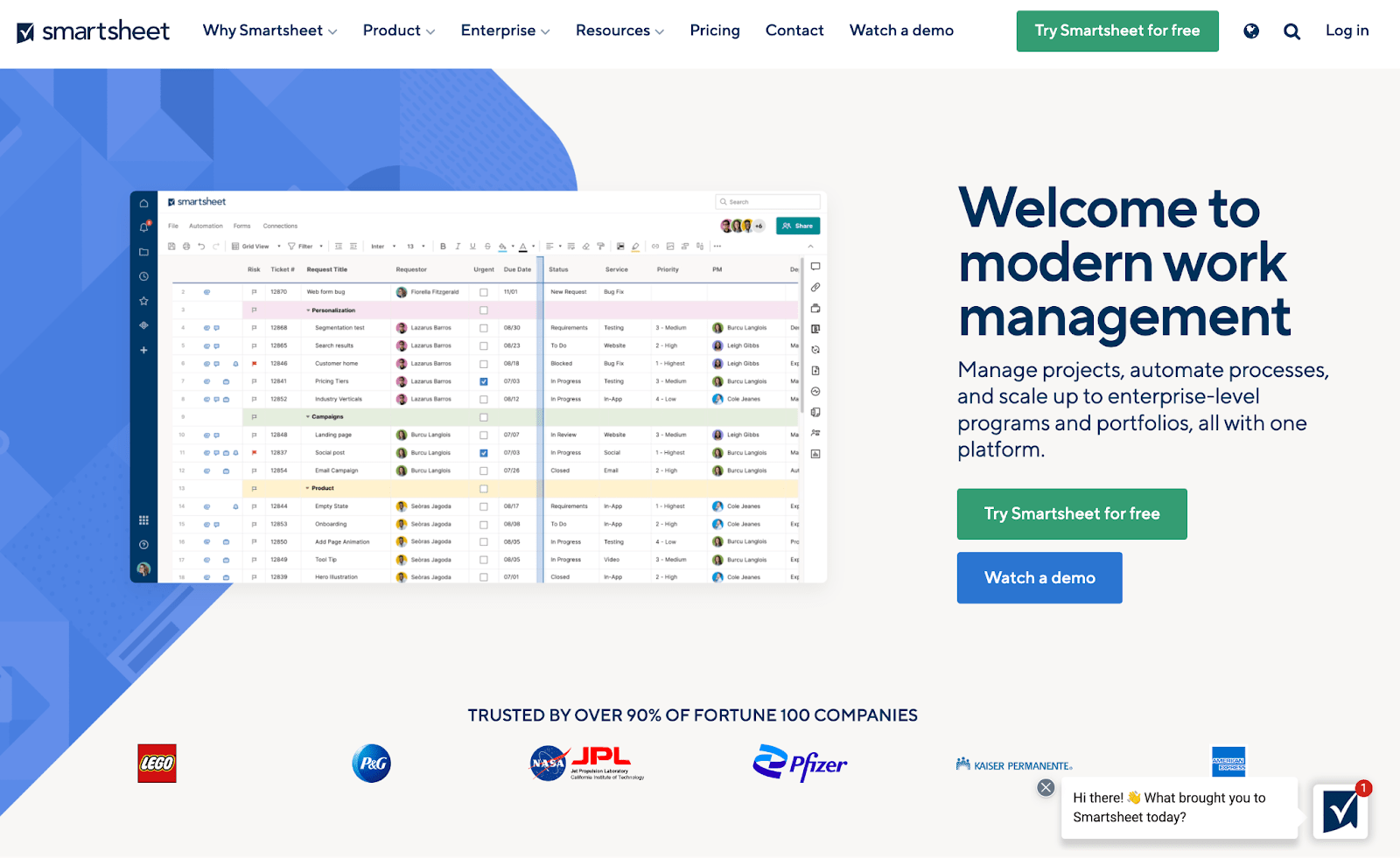The width and height of the screenshot is (1400, 858).
Task: Click the Smartsheet logo in the header
Action: [x=94, y=31]
